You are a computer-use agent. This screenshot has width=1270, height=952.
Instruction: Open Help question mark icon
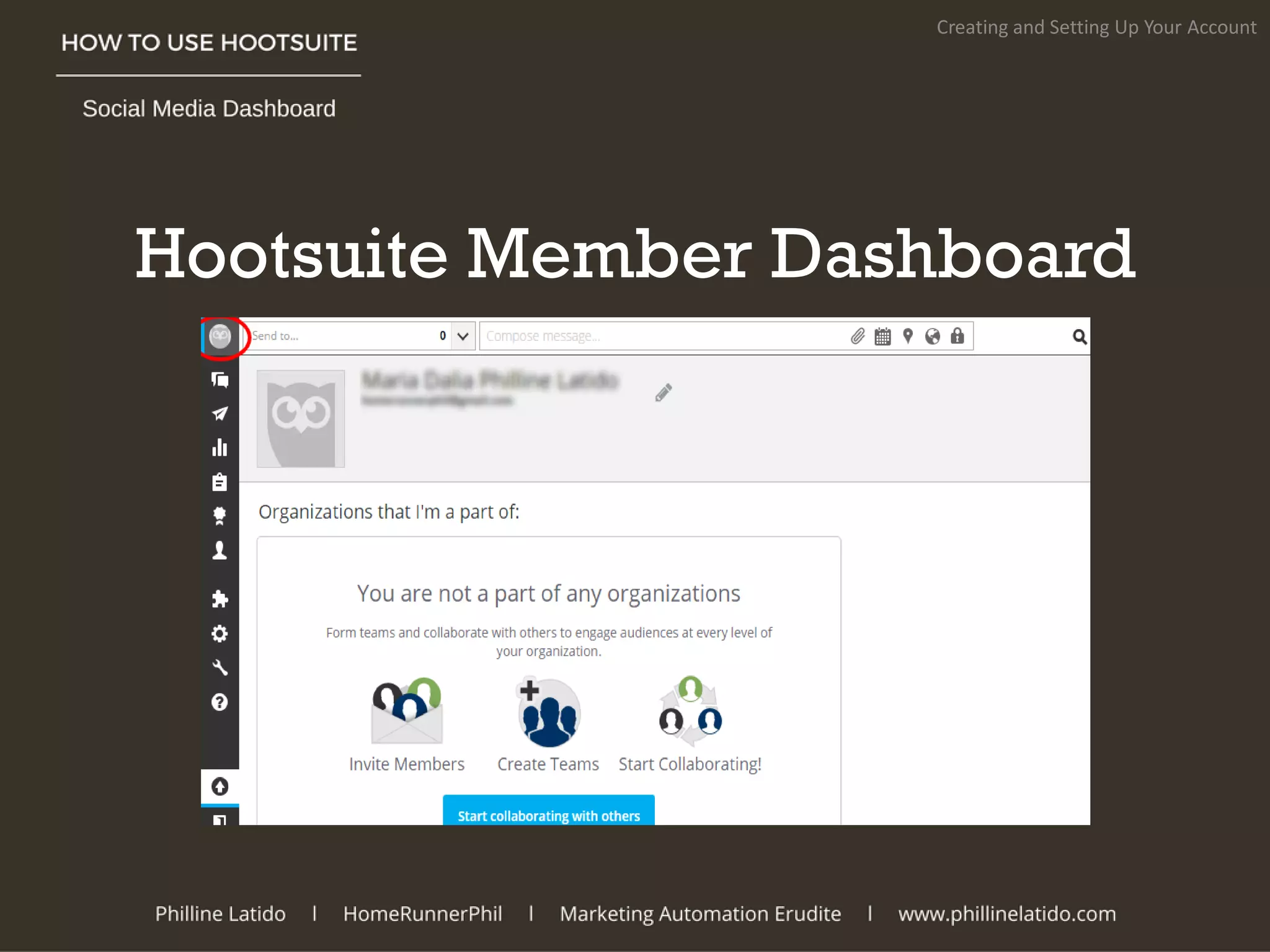click(220, 702)
